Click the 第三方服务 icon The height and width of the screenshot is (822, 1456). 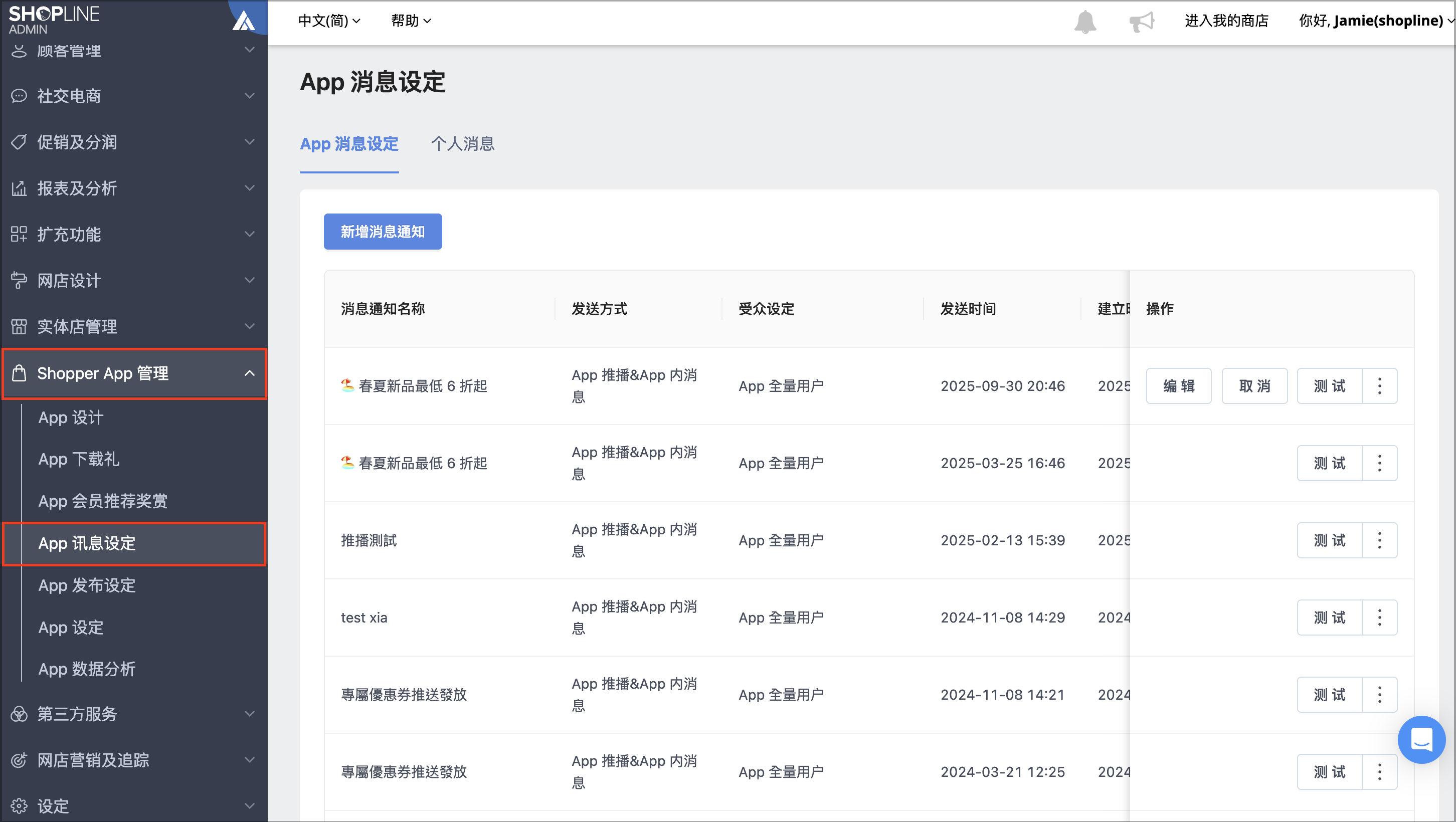pyautogui.click(x=19, y=714)
